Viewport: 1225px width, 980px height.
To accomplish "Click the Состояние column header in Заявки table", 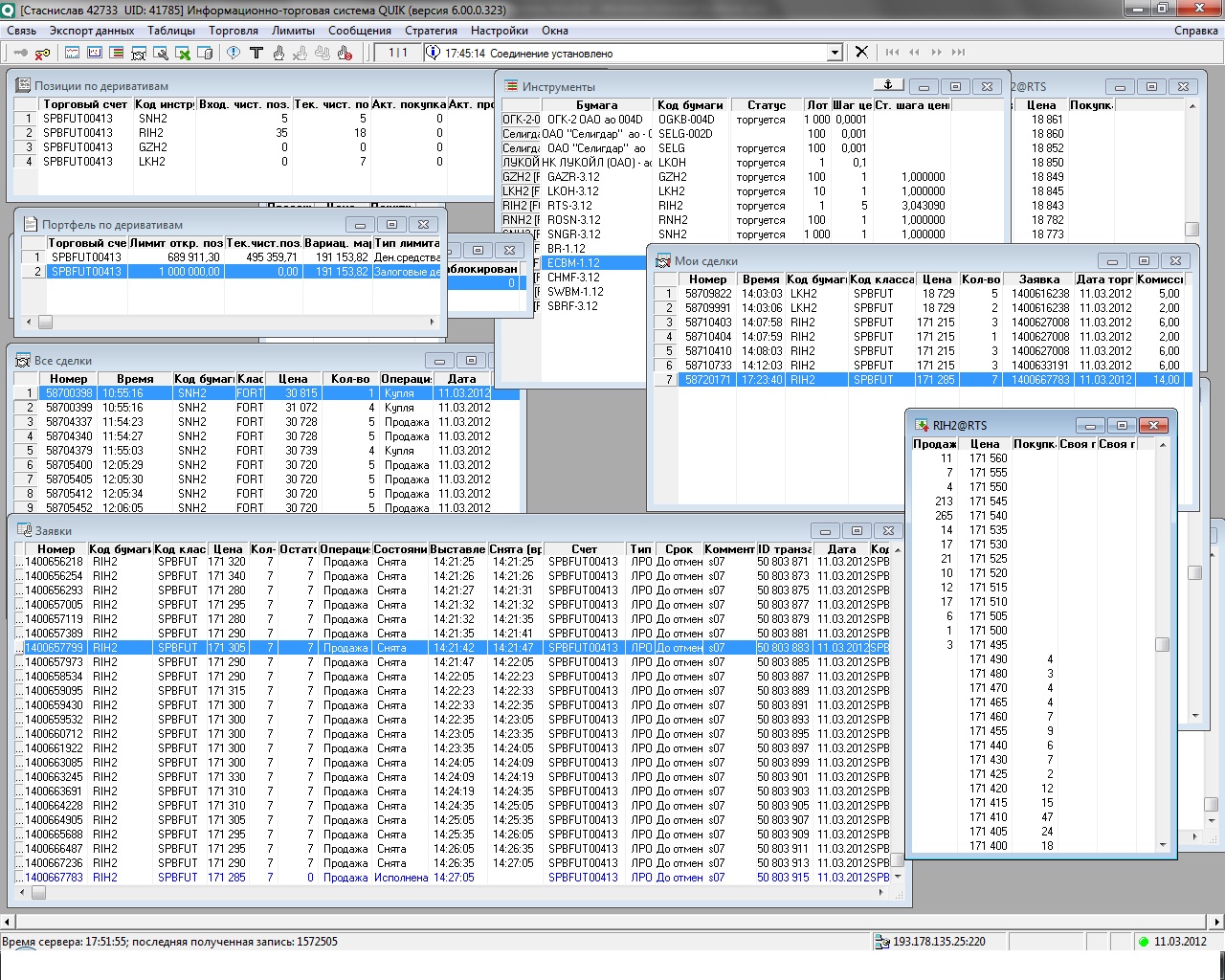I will click(x=400, y=549).
